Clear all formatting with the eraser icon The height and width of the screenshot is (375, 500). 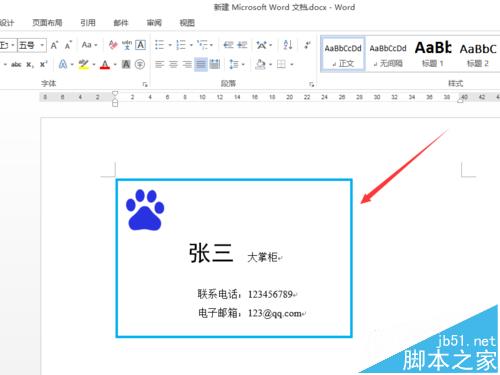(x=113, y=45)
